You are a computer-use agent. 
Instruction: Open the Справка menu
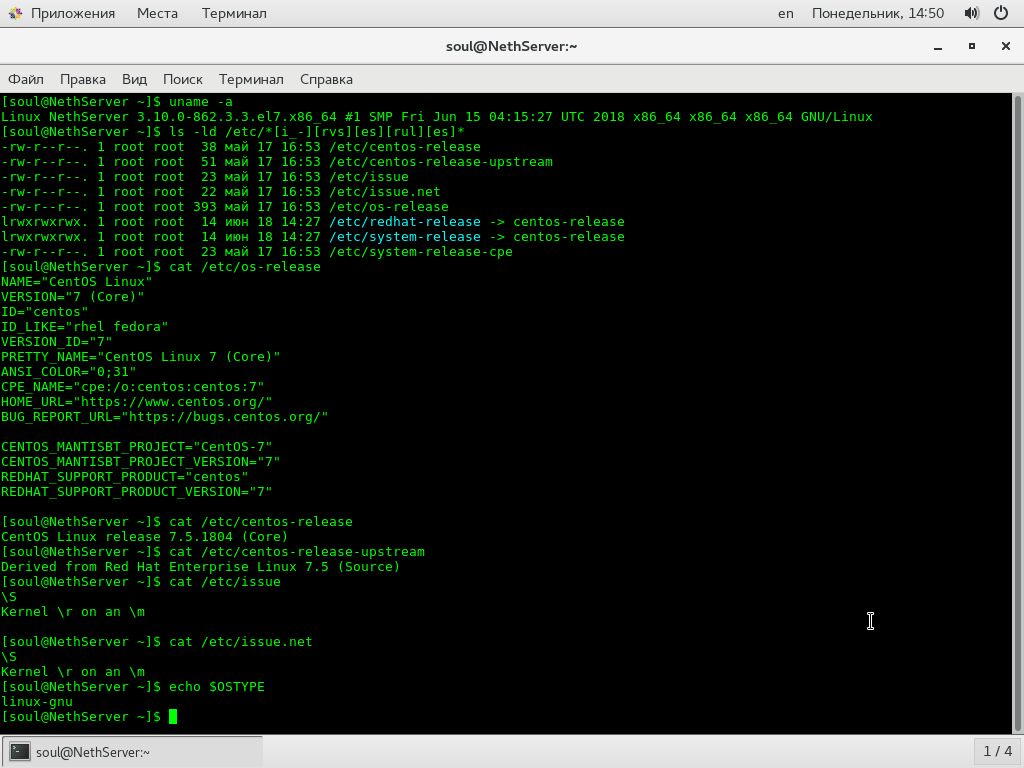point(326,79)
